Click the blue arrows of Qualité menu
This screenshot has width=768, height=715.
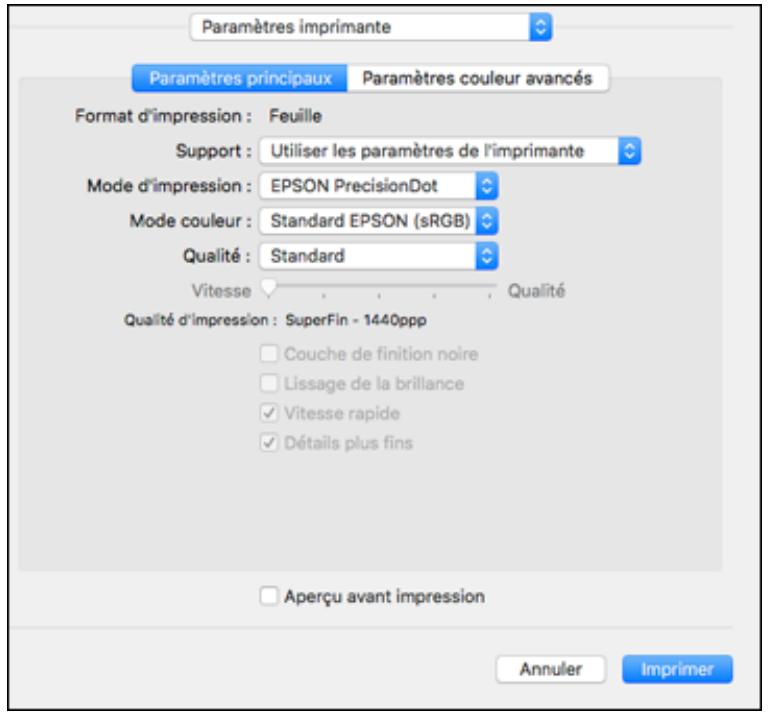tap(487, 256)
